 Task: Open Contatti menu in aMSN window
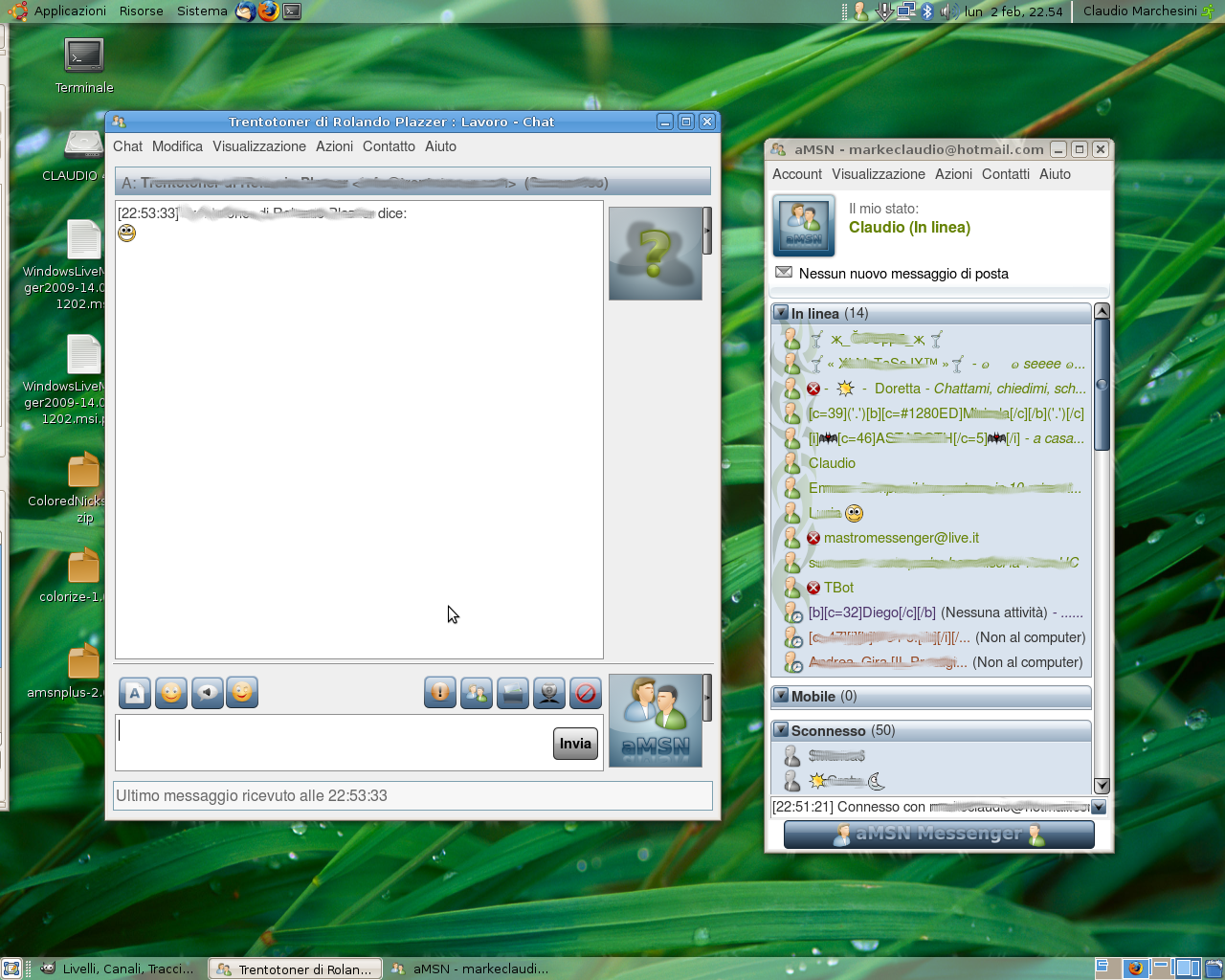pos(1006,174)
